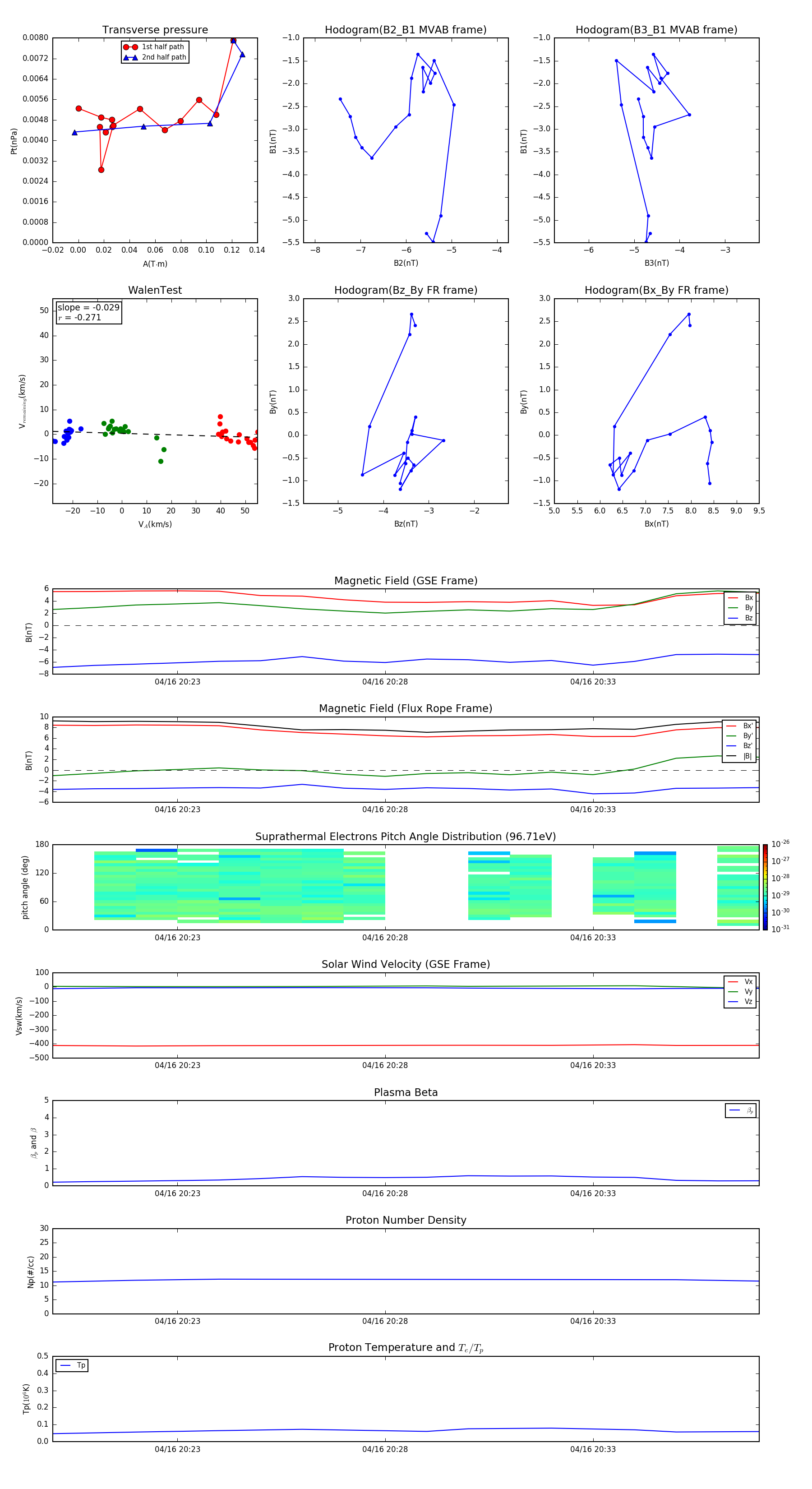Select |B| in the flux rope legend

point(740,756)
